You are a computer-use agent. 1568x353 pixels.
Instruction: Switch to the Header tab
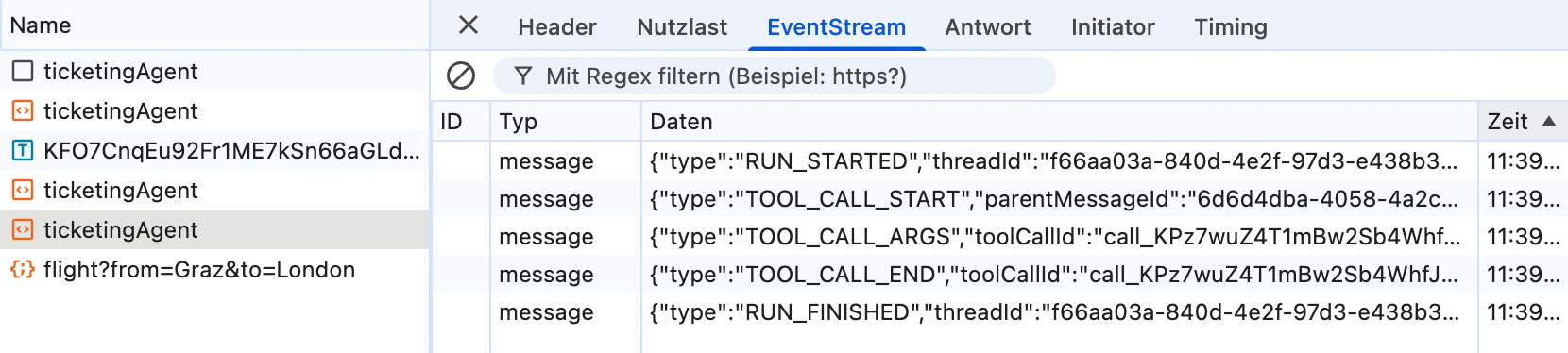[557, 27]
